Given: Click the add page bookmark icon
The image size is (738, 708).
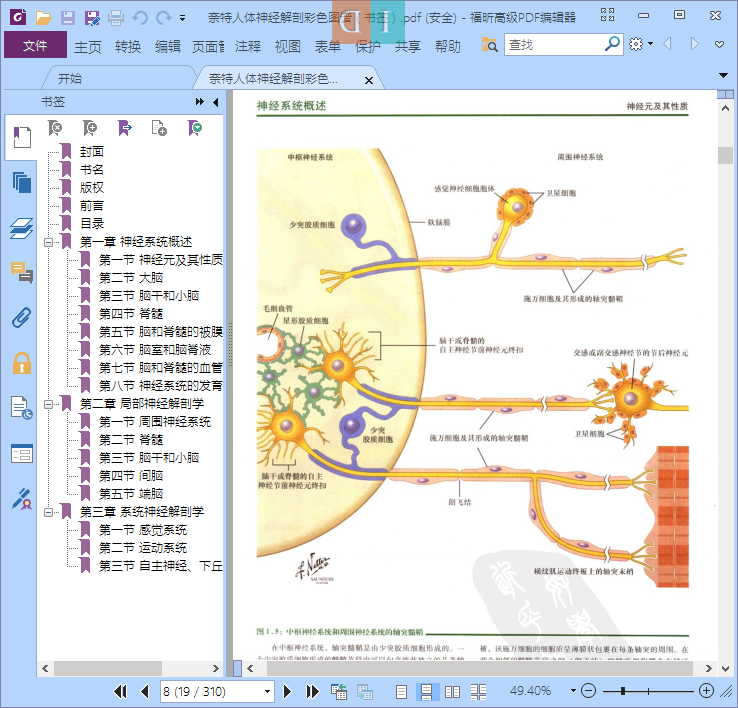Looking at the screenshot, I should tap(159, 128).
